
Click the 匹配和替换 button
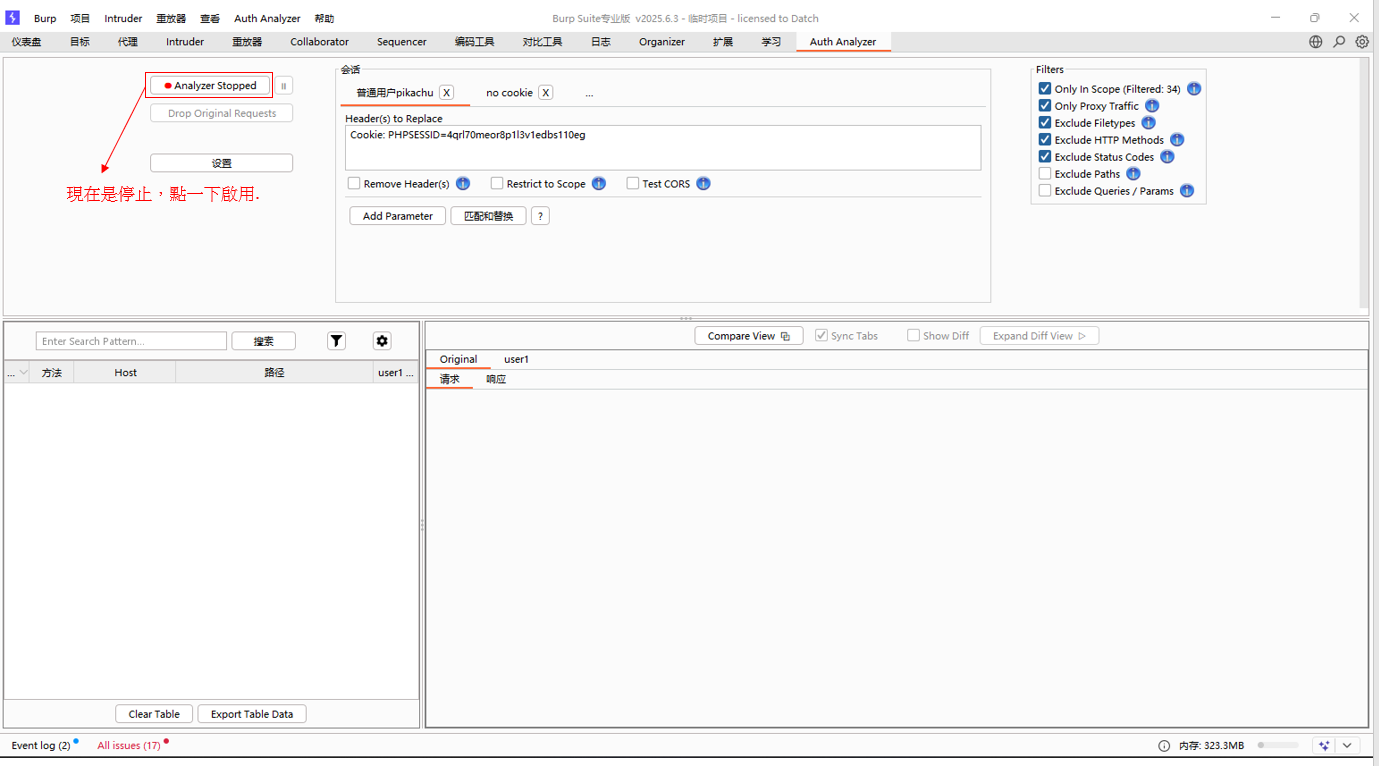coord(489,216)
